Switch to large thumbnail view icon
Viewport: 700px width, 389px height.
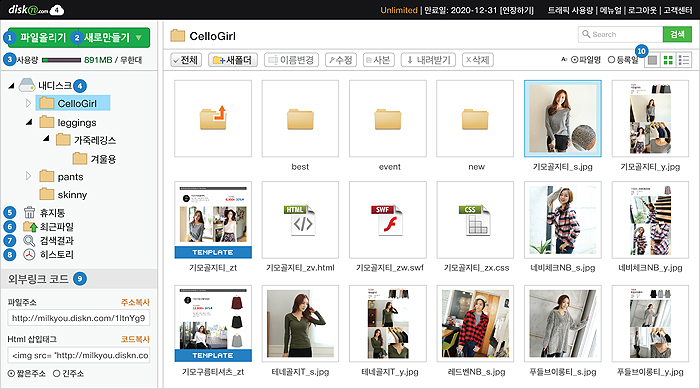pyautogui.click(x=653, y=60)
